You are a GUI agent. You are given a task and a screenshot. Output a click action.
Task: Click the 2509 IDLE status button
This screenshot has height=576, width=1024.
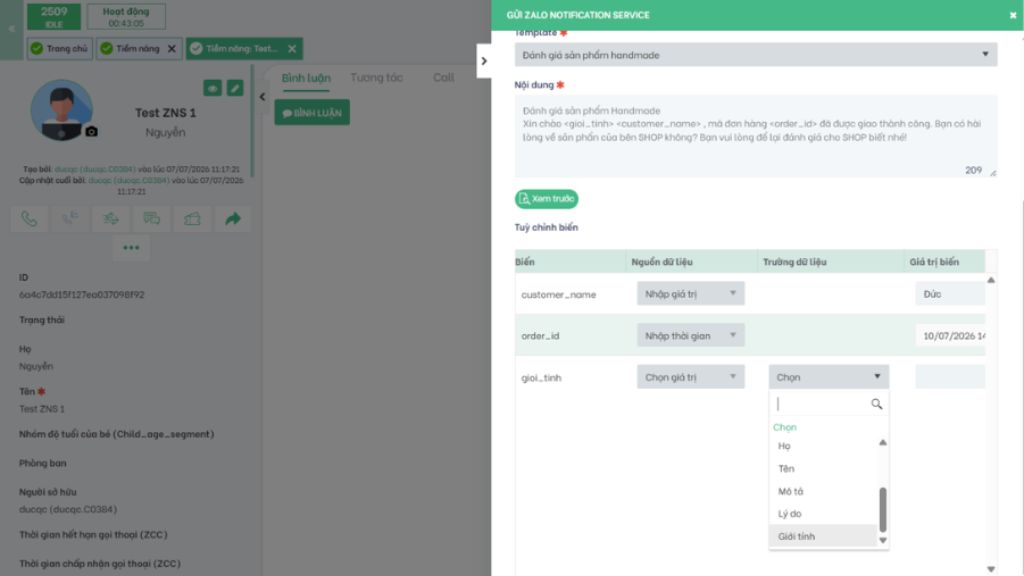[54, 16]
